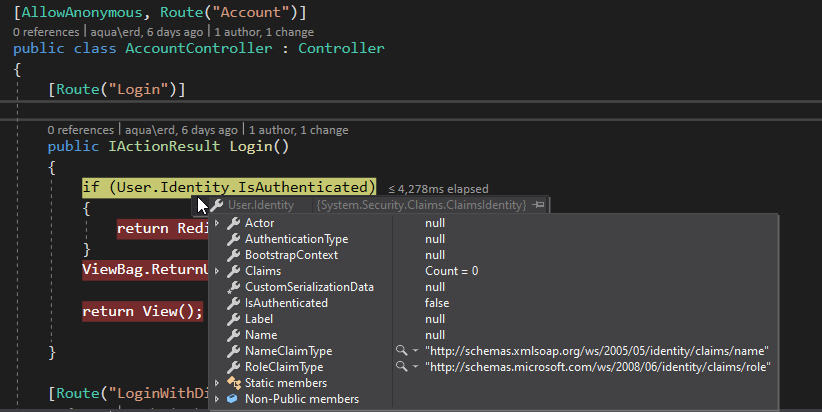Click AccountController class name in code

tap(199, 48)
